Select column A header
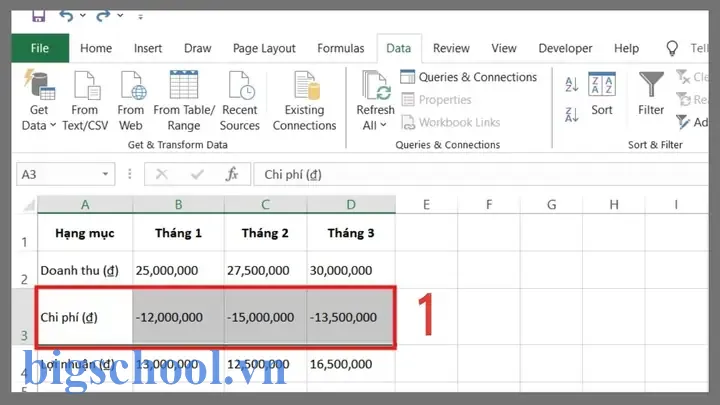The width and height of the screenshot is (720, 405). [x=85, y=205]
